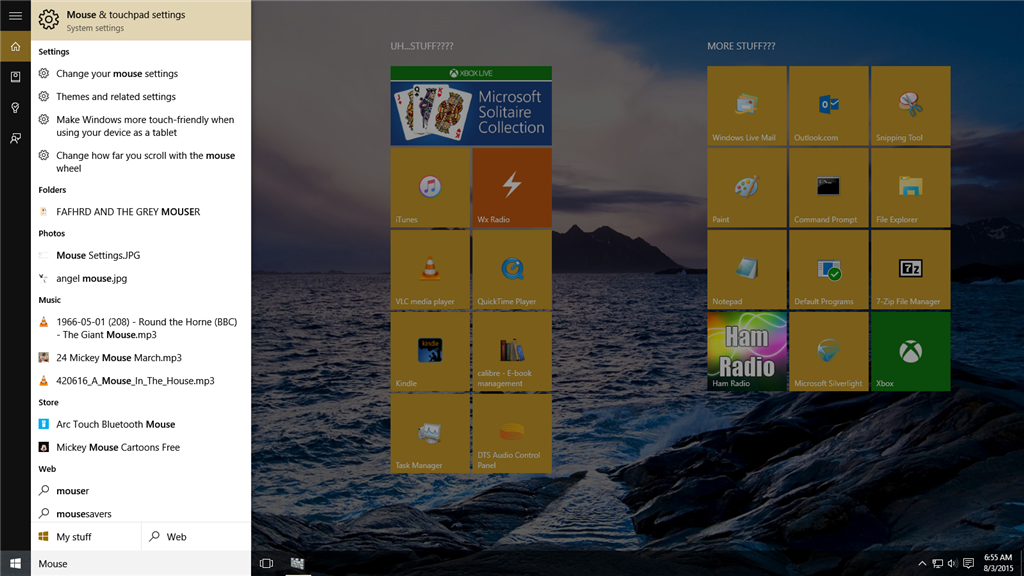Launch Command Prompt tile
Image resolution: width=1024 pixels, height=576 pixels.
(829, 187)
